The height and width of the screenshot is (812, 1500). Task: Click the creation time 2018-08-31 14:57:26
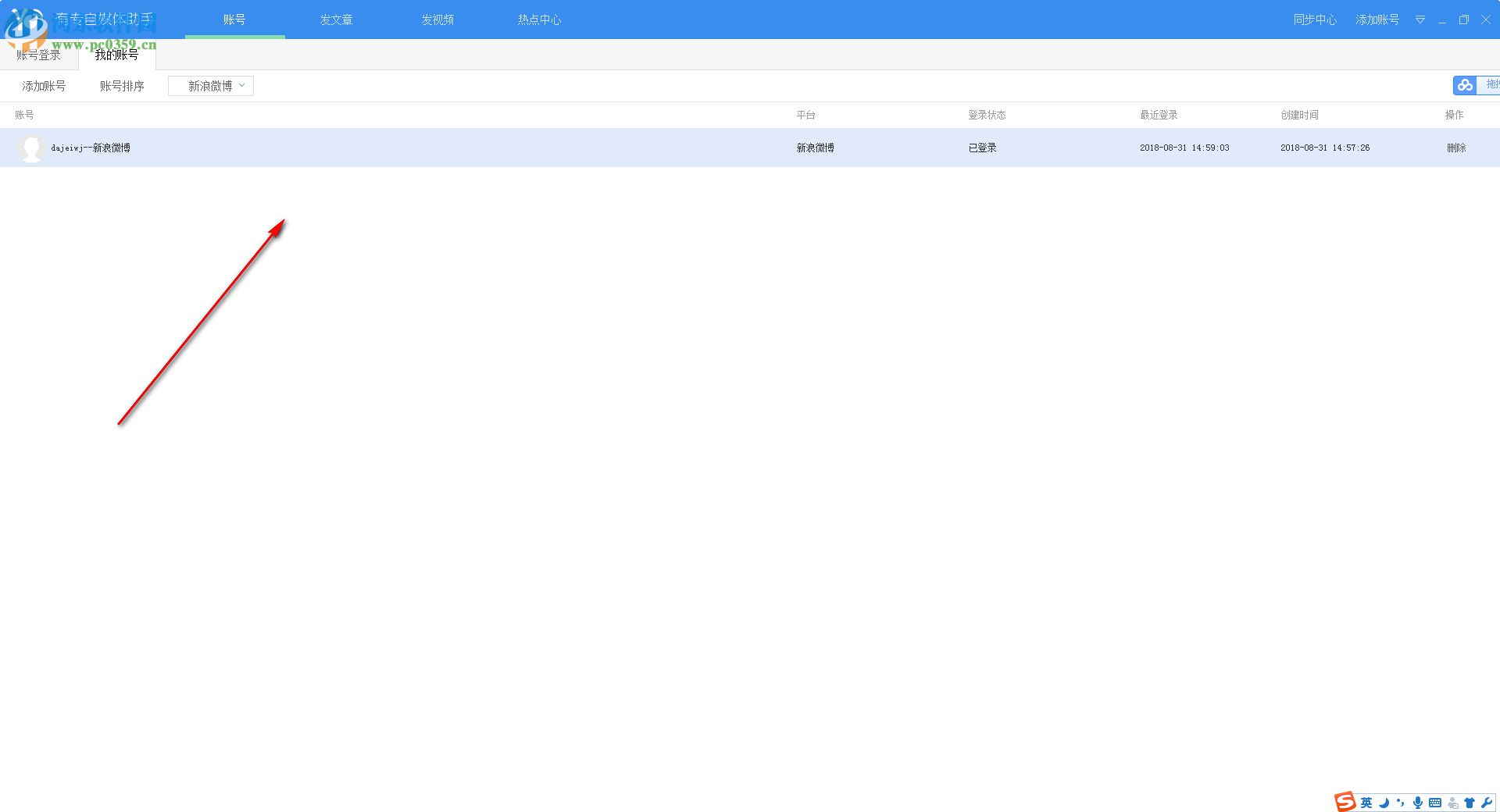(1325, 148)
